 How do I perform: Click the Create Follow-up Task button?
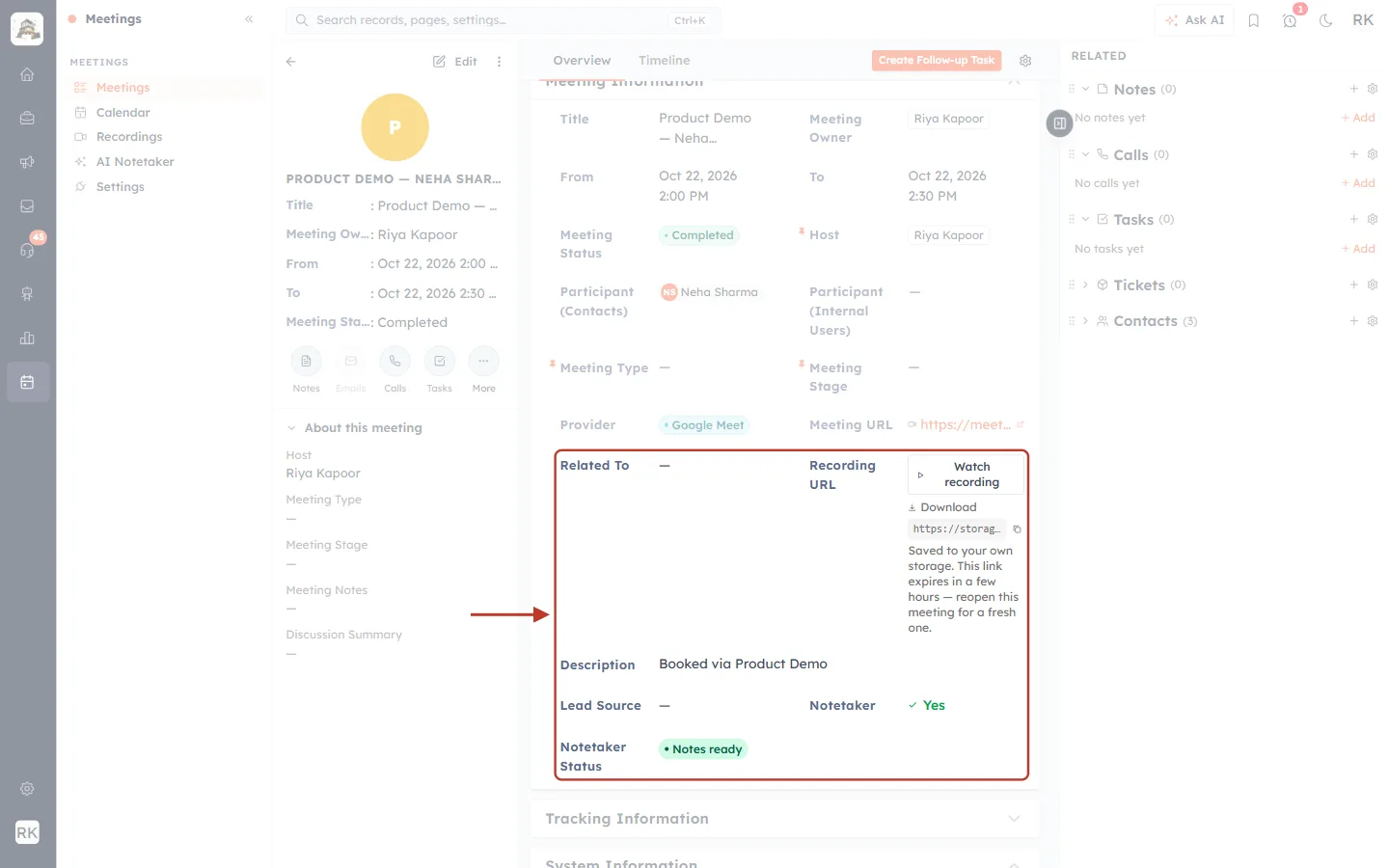pyautogui.click(x=937, y=60)
